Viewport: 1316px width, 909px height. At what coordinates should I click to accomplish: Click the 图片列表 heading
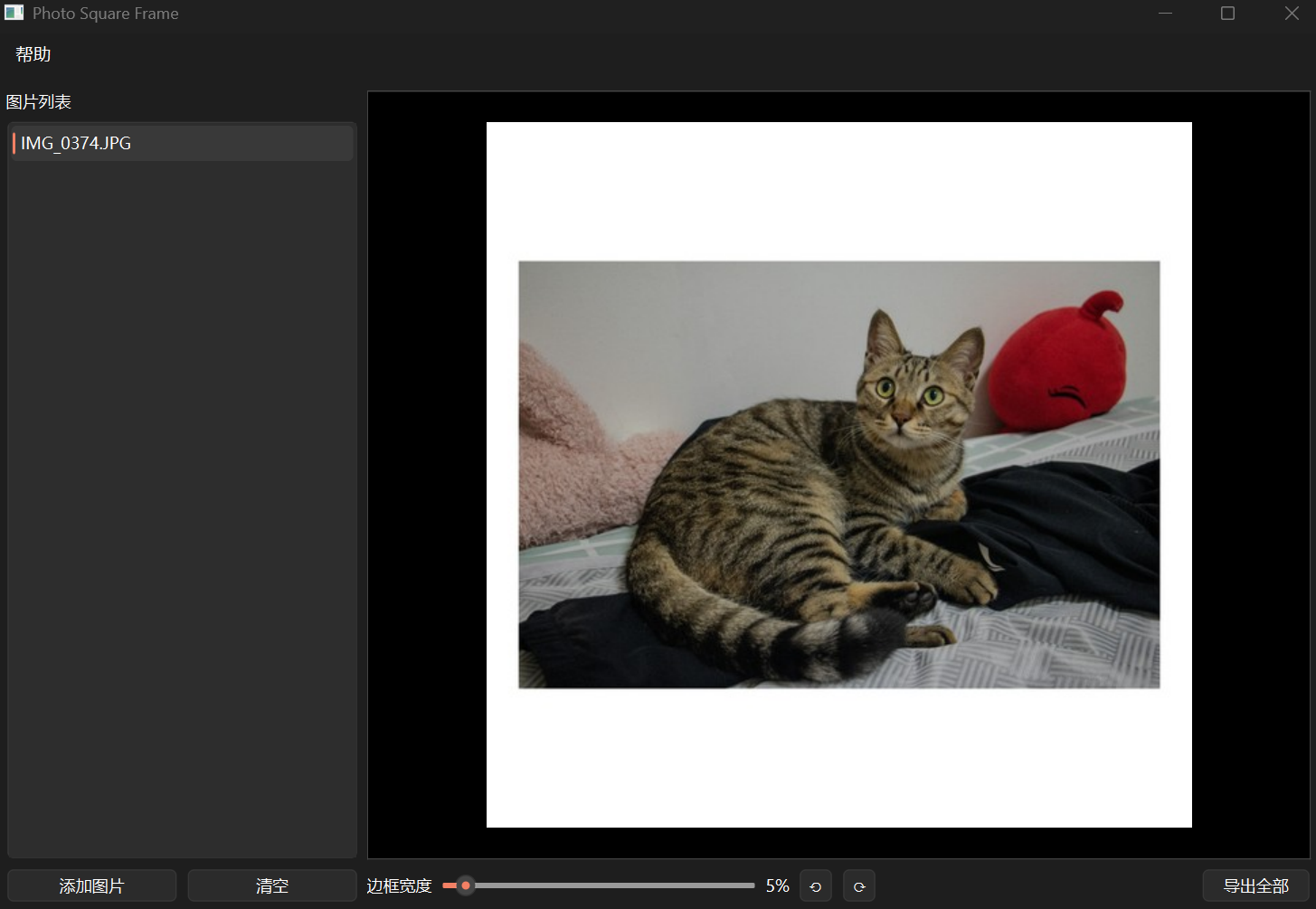coord(38,102)
